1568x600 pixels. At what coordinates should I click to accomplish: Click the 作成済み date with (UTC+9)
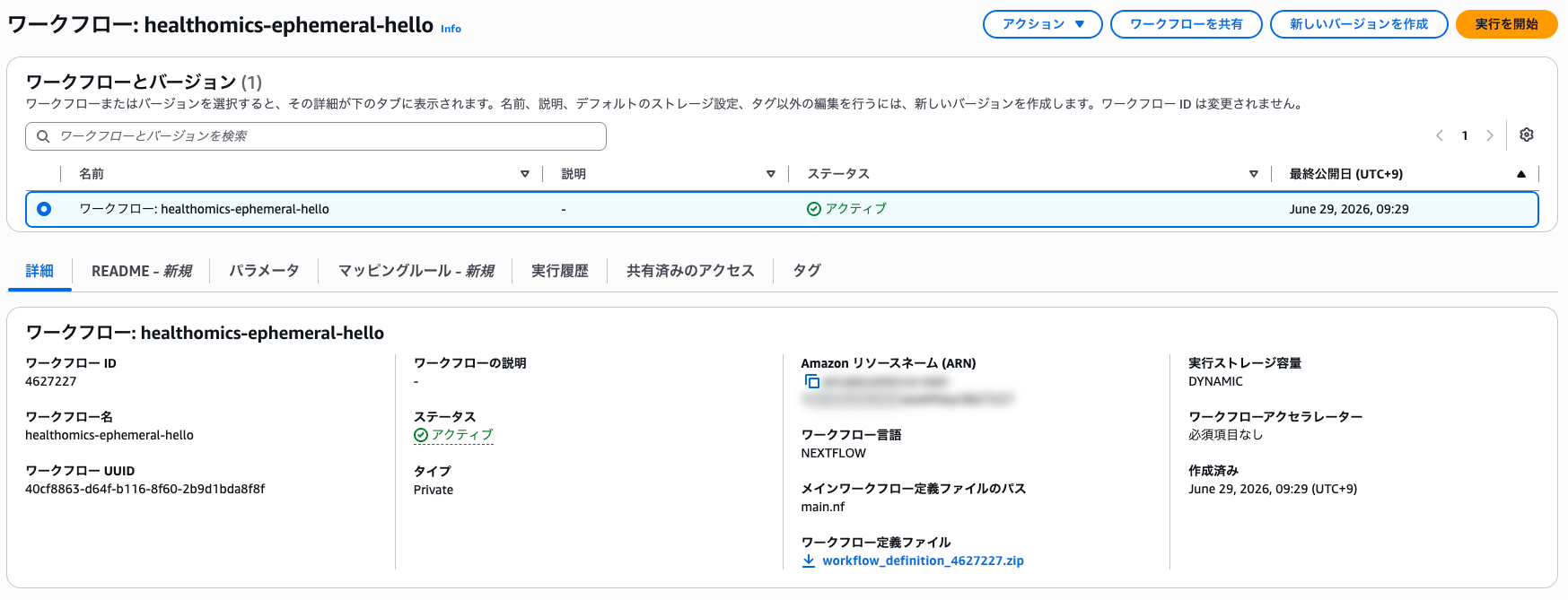click(x=1273, y=489)
